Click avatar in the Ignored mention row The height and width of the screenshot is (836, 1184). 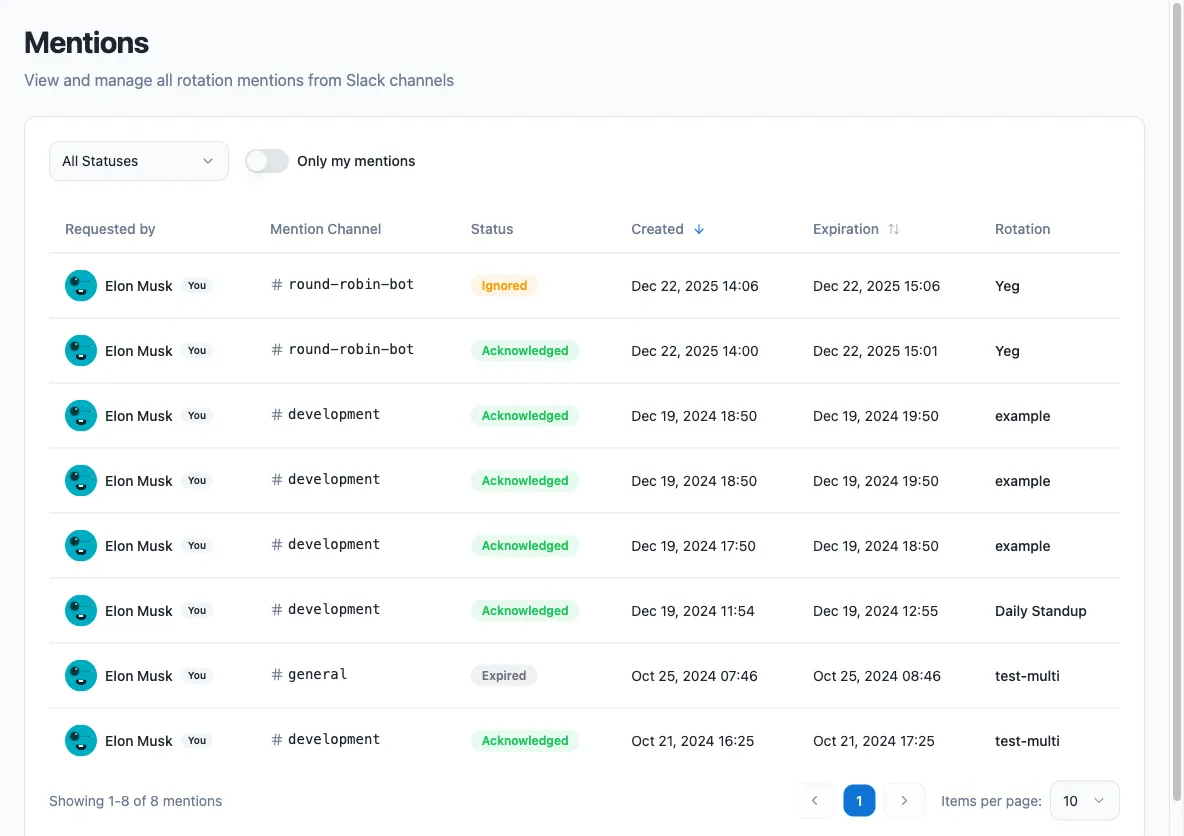click(81, 285)
